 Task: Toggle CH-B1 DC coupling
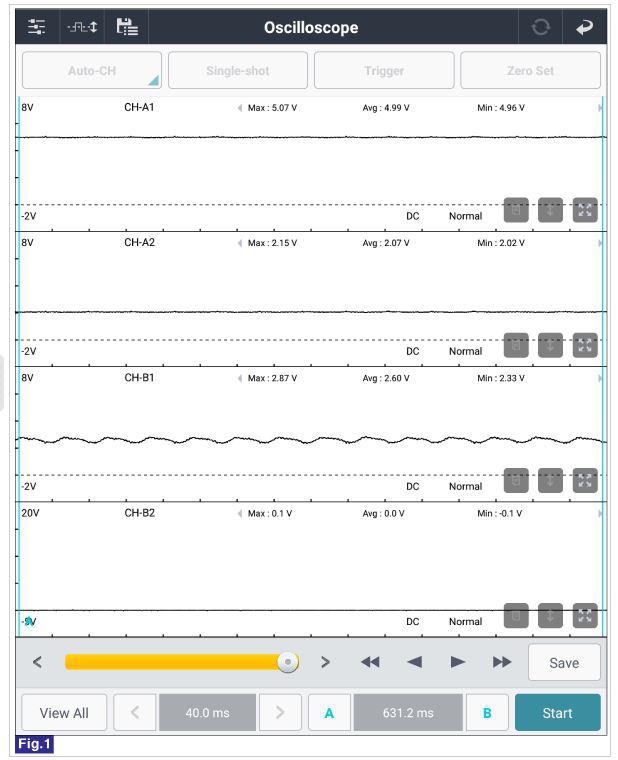[412, 487]
